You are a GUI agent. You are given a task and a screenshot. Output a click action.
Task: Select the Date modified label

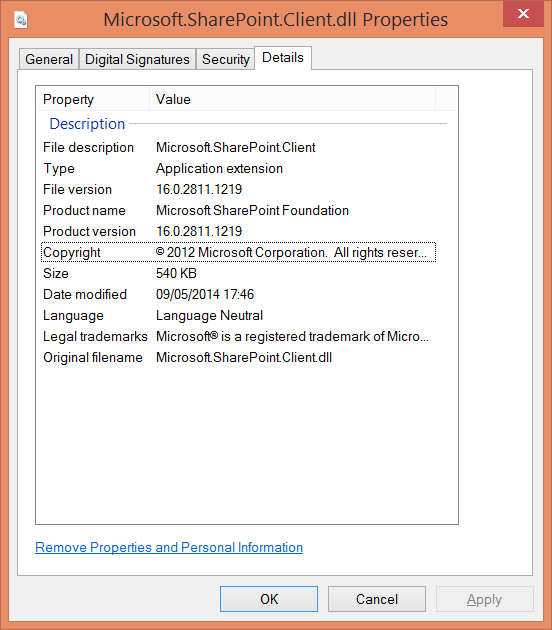pyautogui.click(x=85, y=295)
